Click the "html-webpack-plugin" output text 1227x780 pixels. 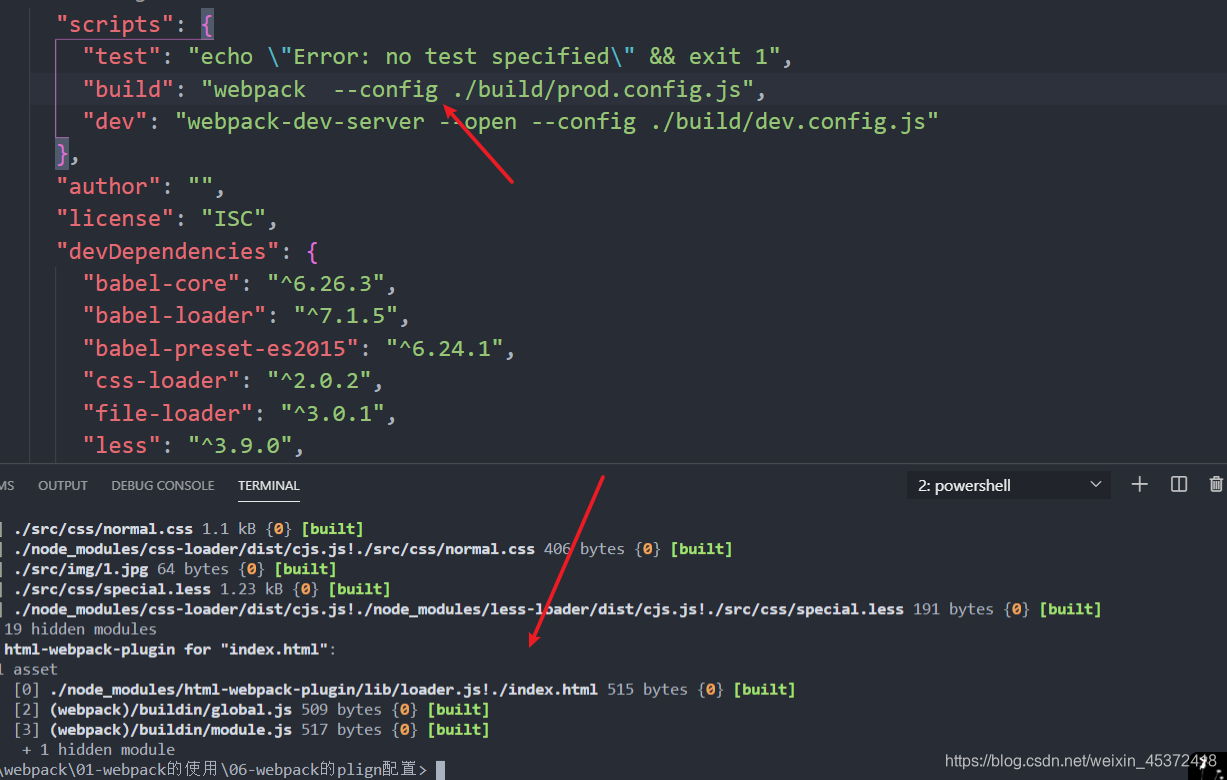(x=90, y=648)
